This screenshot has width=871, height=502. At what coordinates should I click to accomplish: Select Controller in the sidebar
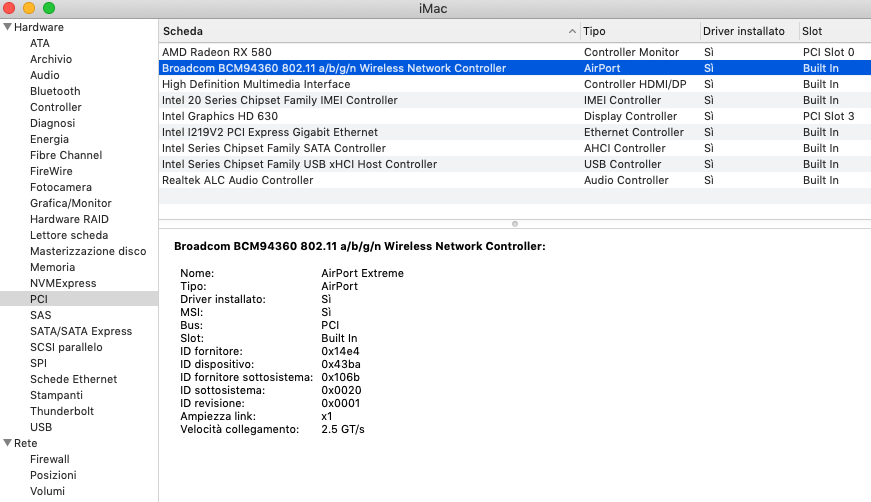coord(56,107)
